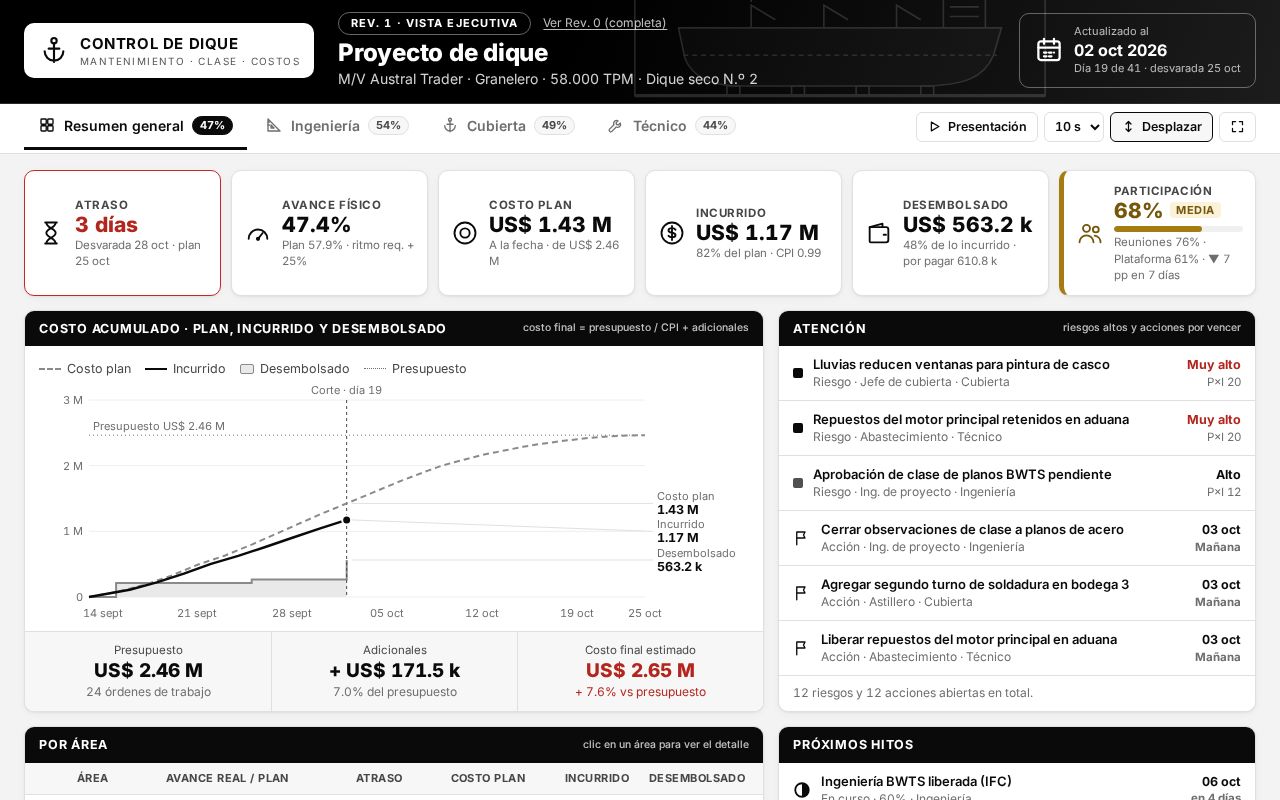1280x800 pixels.
Task: Click the Control de Dique logo card
Action: coord(169,51)
